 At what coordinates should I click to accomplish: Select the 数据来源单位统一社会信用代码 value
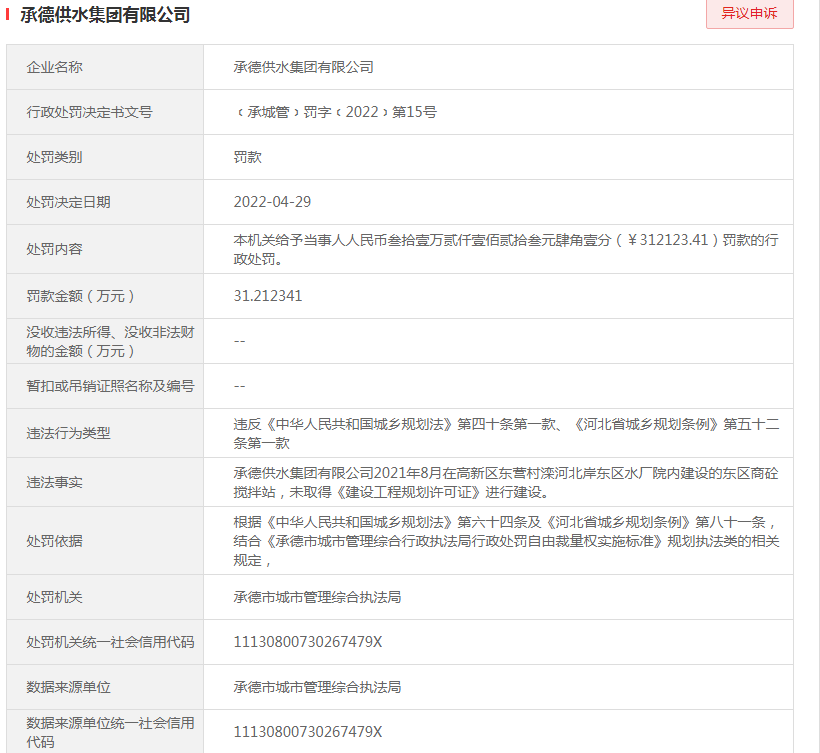click(x=308, y=732)
